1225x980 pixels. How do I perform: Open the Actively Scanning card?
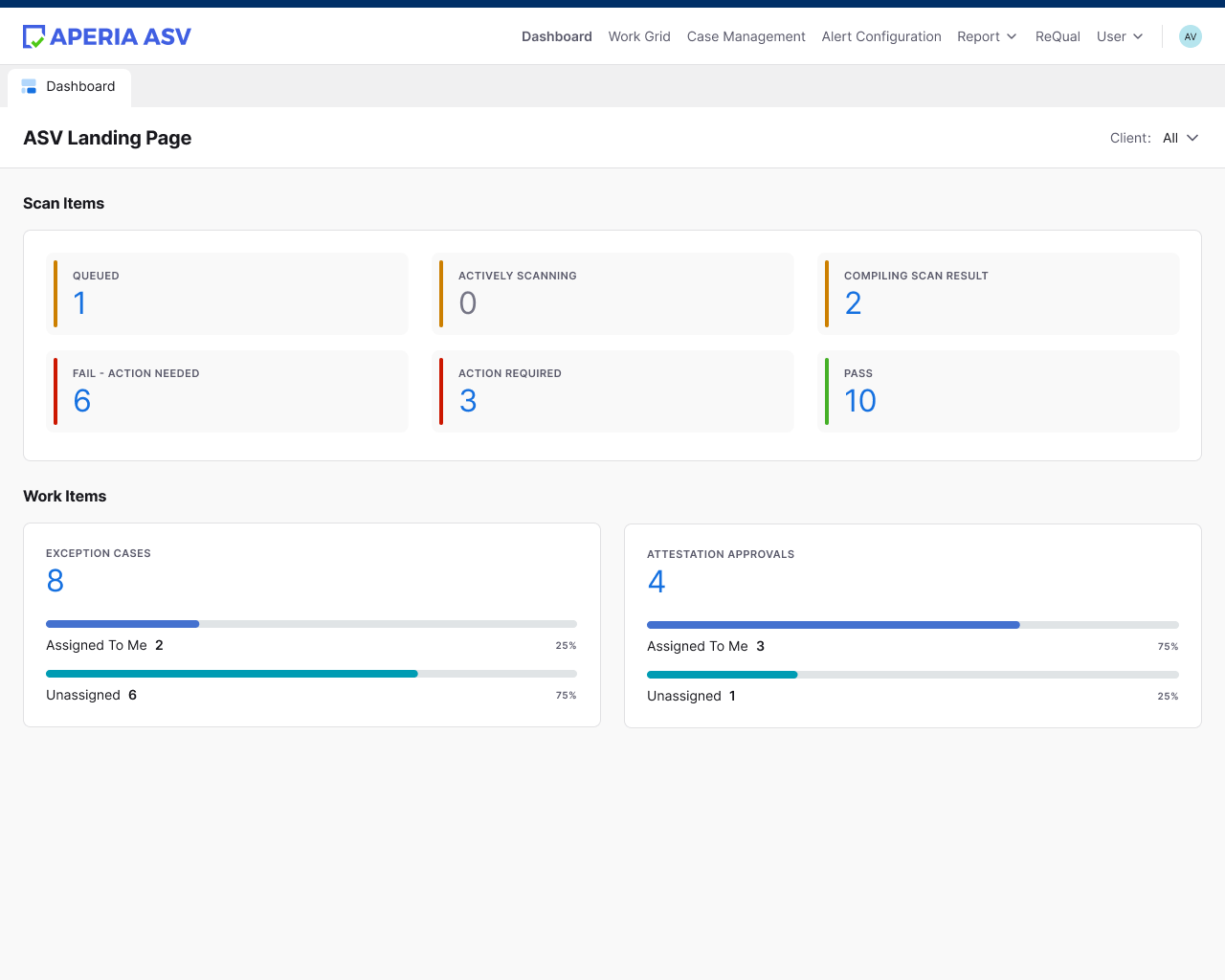pyautogui.click(x=612, y=294)
